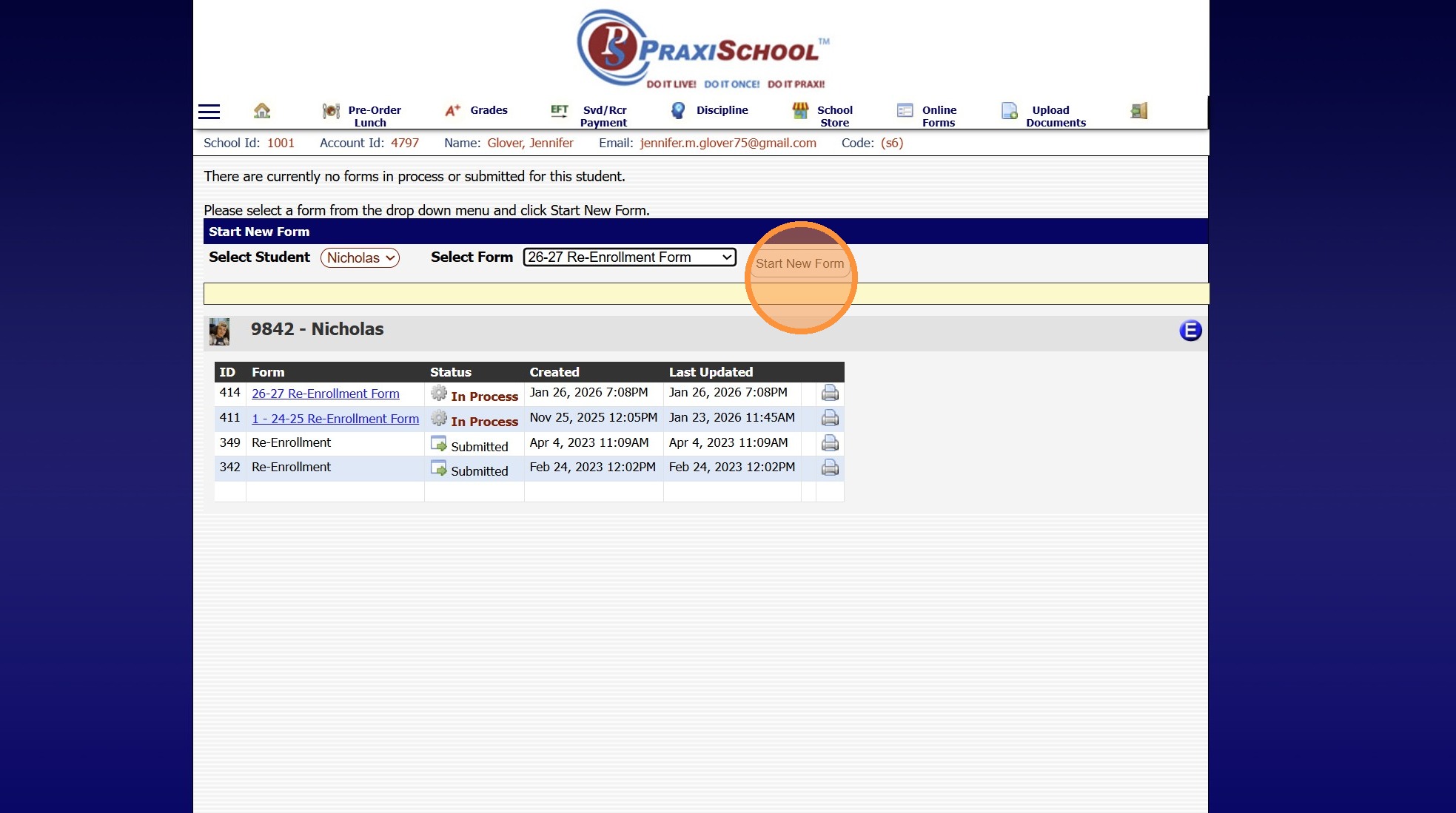
Task: Expand the Select Student dropdown
Action: tap(360, 257)
